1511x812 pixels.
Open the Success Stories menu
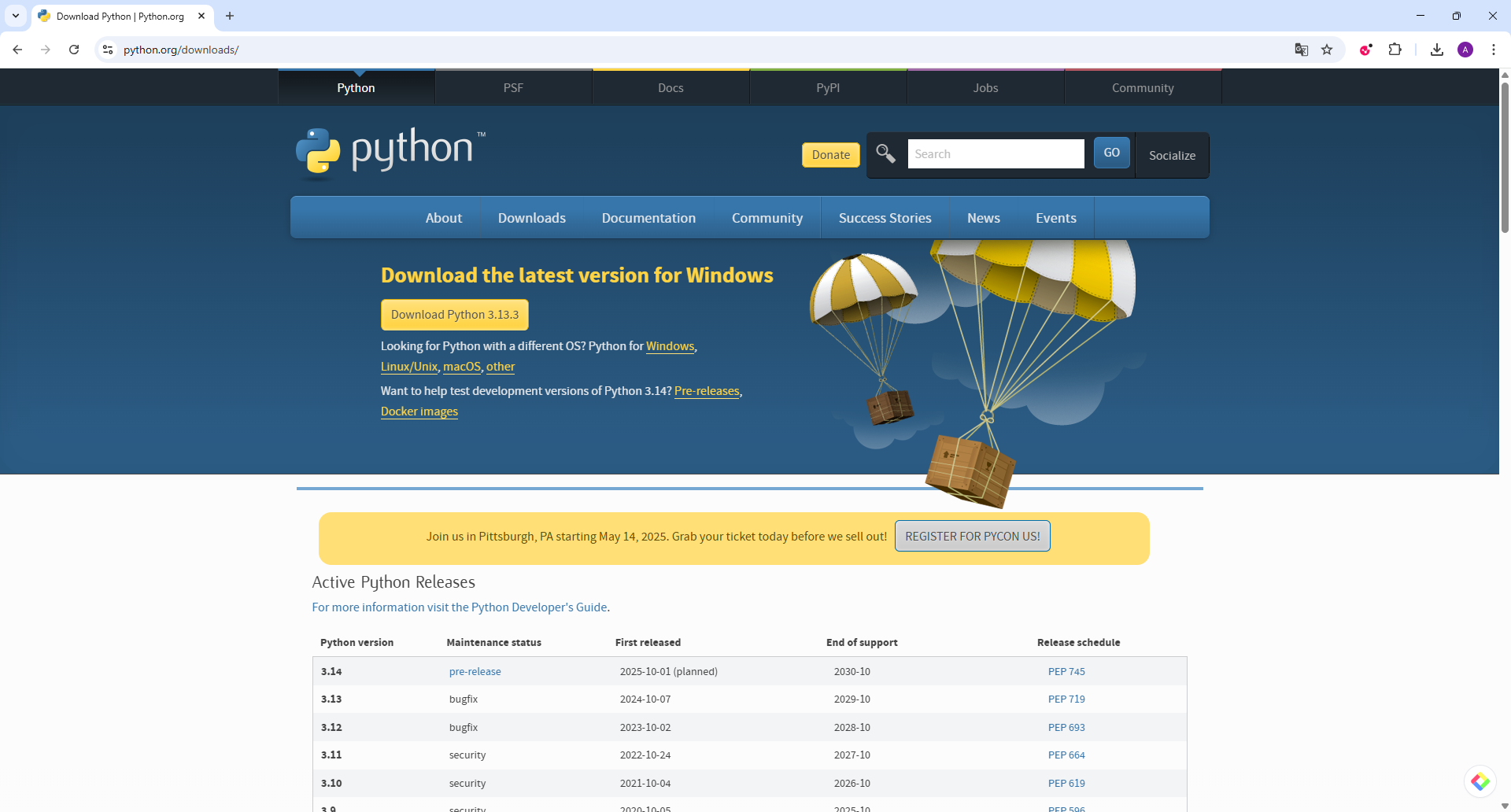885,218
